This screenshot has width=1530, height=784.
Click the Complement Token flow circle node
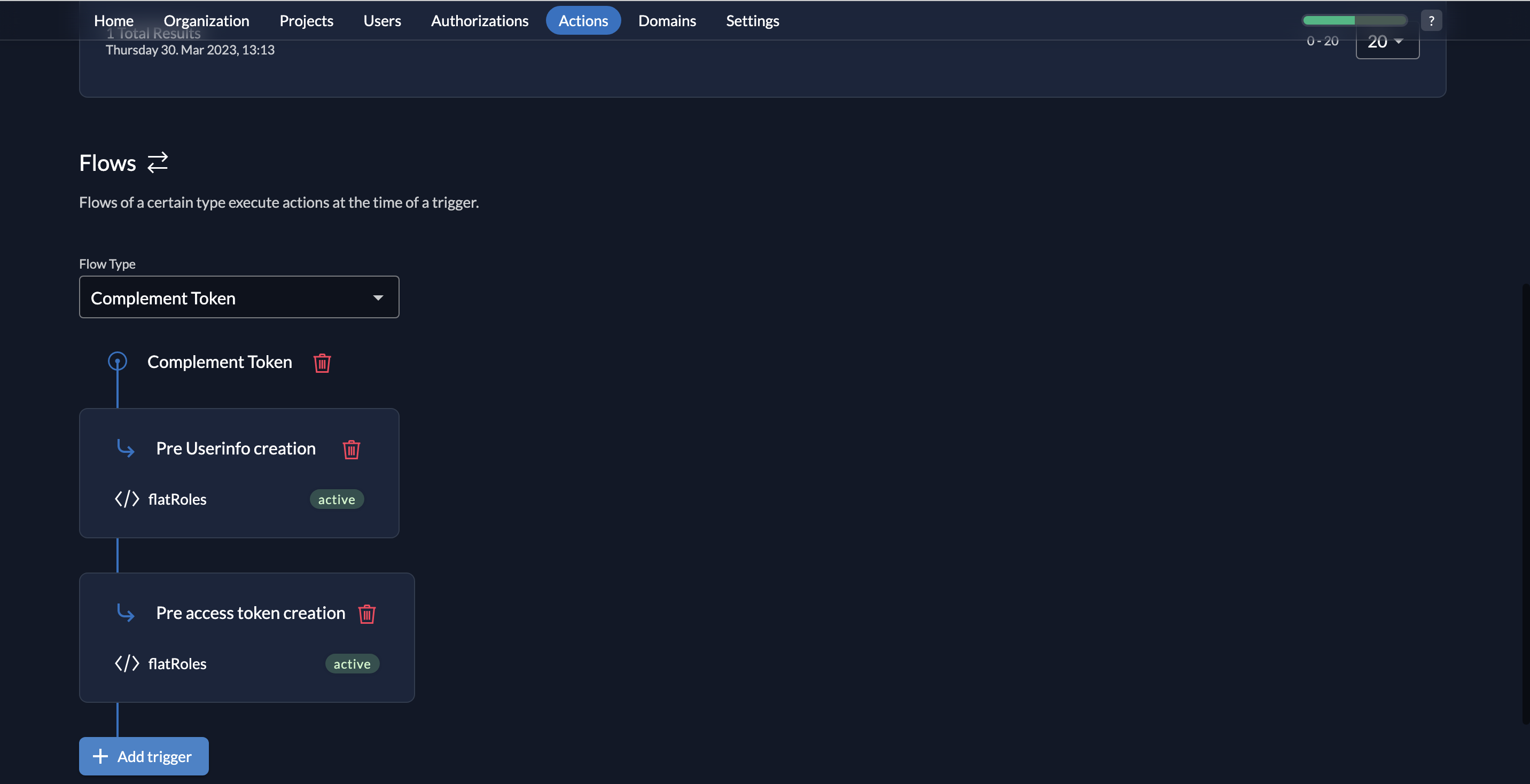(117, 361)
